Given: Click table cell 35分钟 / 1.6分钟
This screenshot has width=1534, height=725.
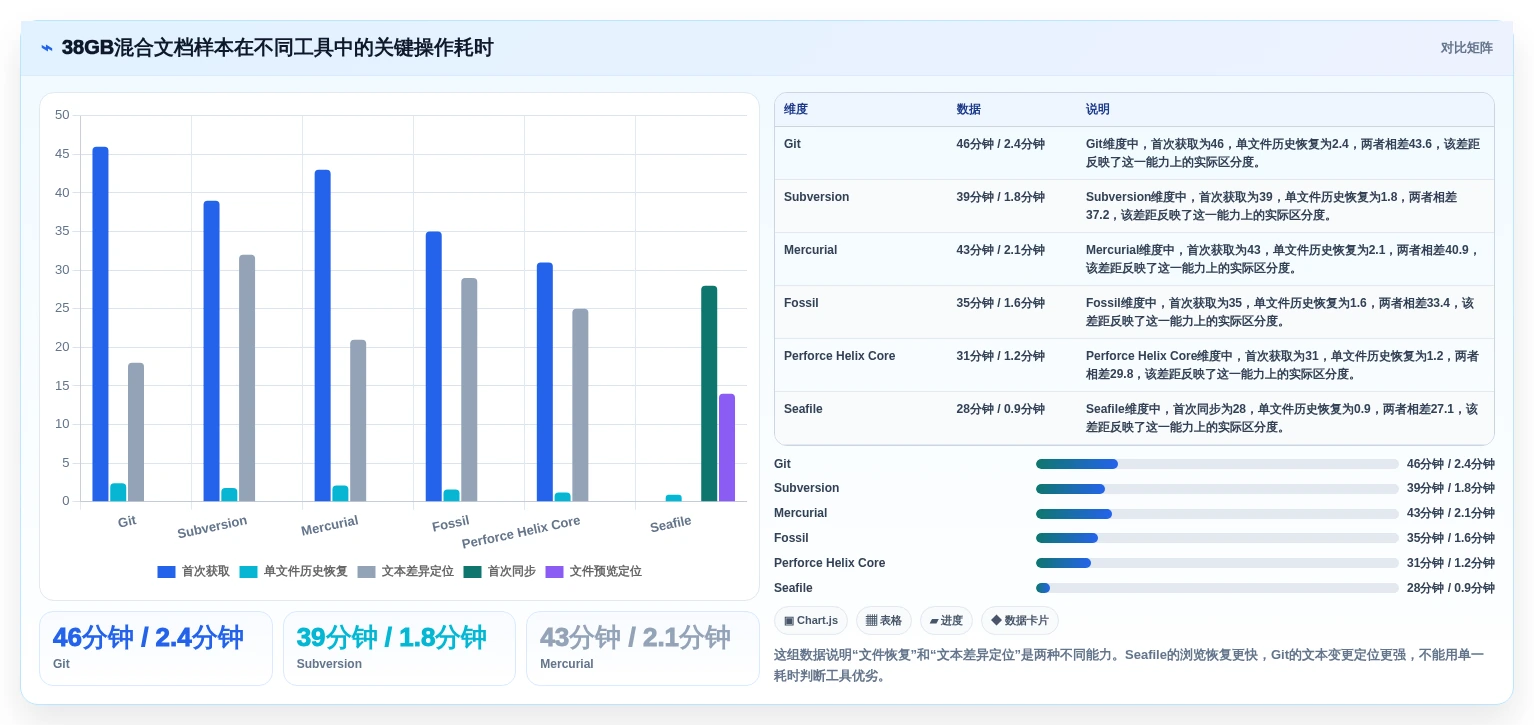Looking at the screenshot, I should [1001, 303].
